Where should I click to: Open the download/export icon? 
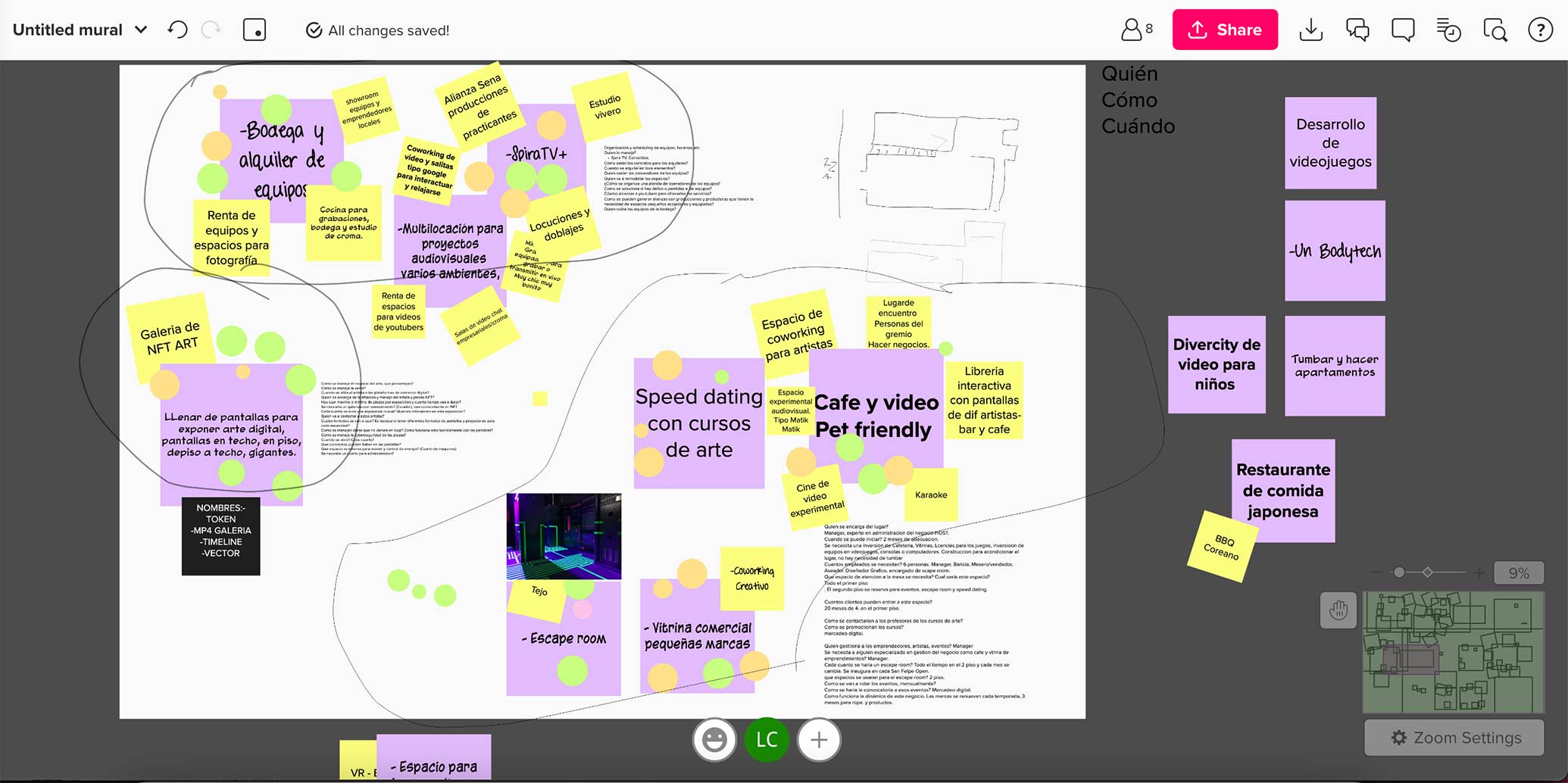click(x=1310, y=30)
